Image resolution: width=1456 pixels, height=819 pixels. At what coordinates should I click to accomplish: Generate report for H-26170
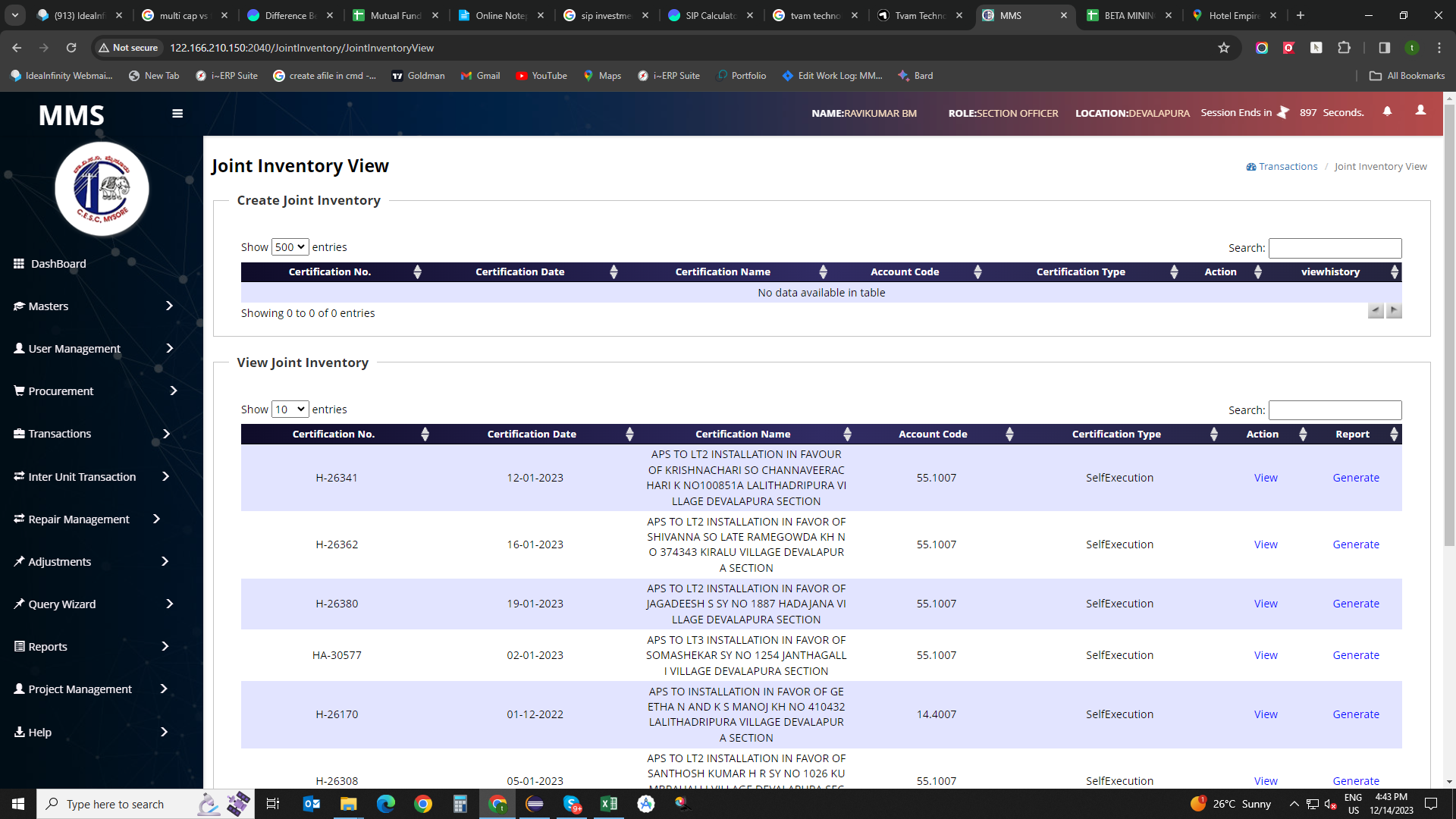click(x=1356, y=714)
